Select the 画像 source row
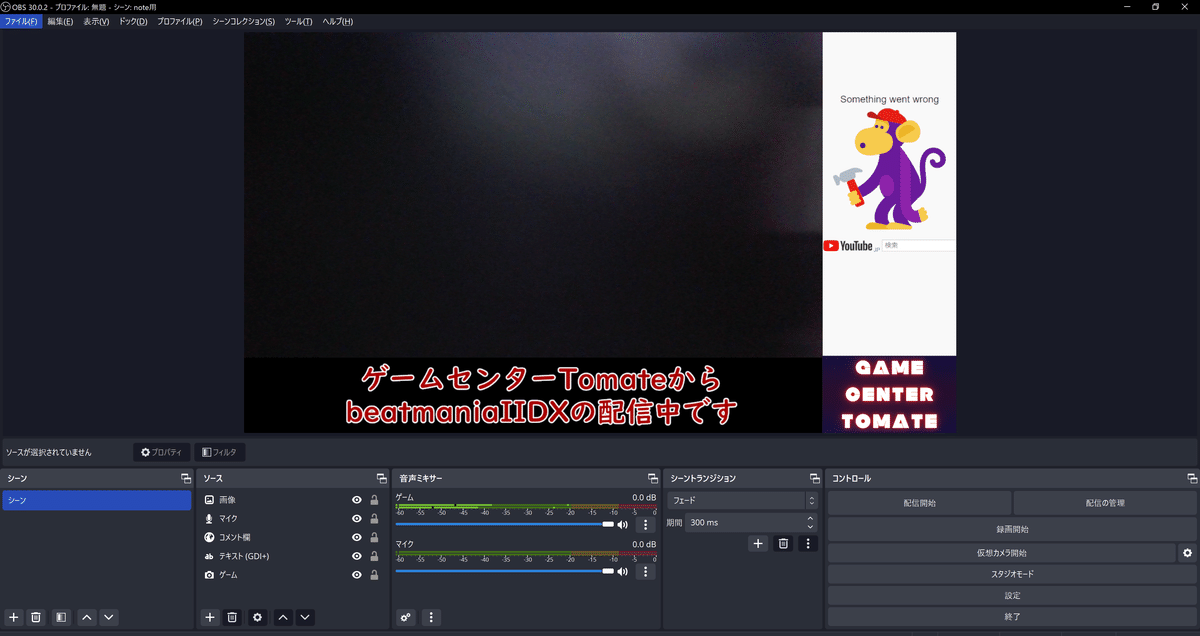This screenshot has width=1200, height=636. (x=292, y=500)
